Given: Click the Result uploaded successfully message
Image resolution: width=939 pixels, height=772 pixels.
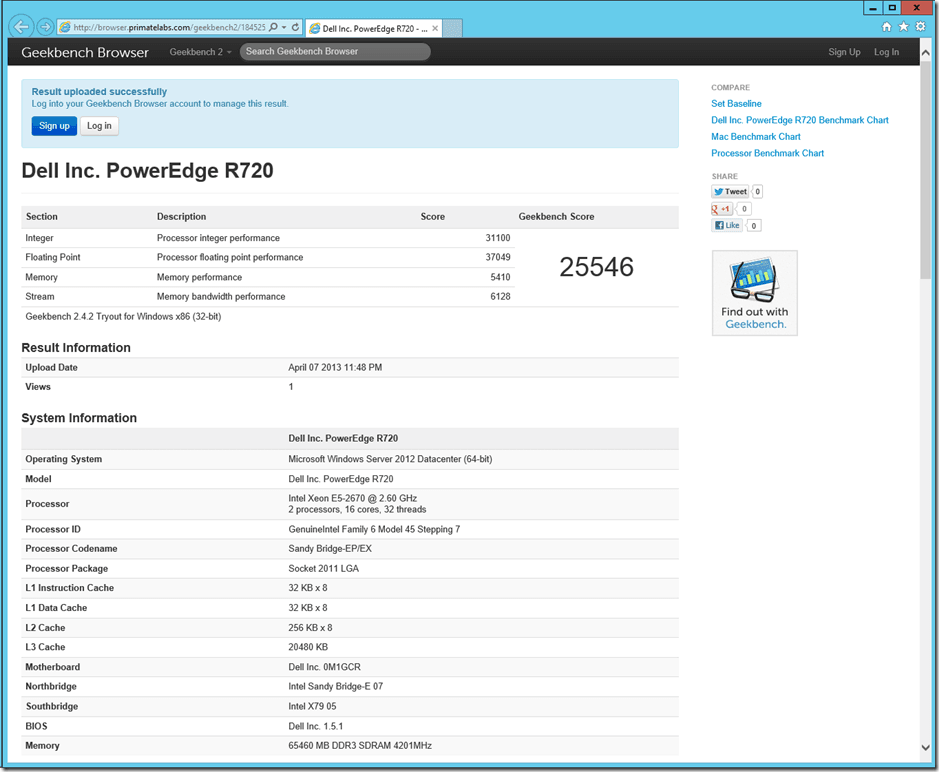Looking at the screenshot, I should pos(99,92).
